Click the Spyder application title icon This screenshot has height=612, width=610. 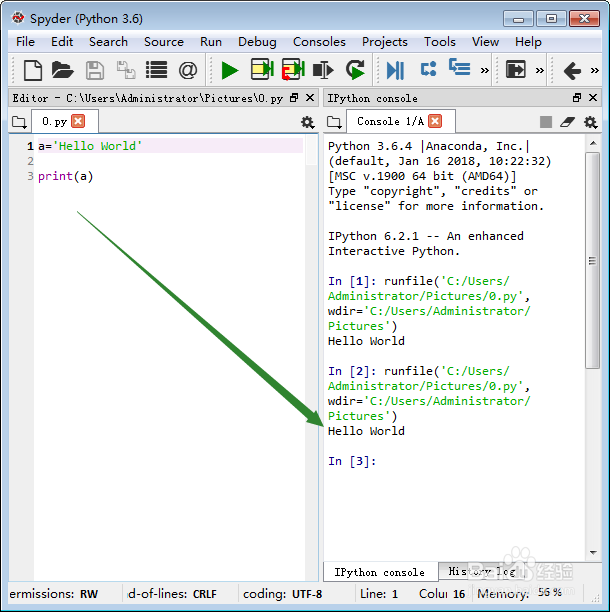pos(18,18)
